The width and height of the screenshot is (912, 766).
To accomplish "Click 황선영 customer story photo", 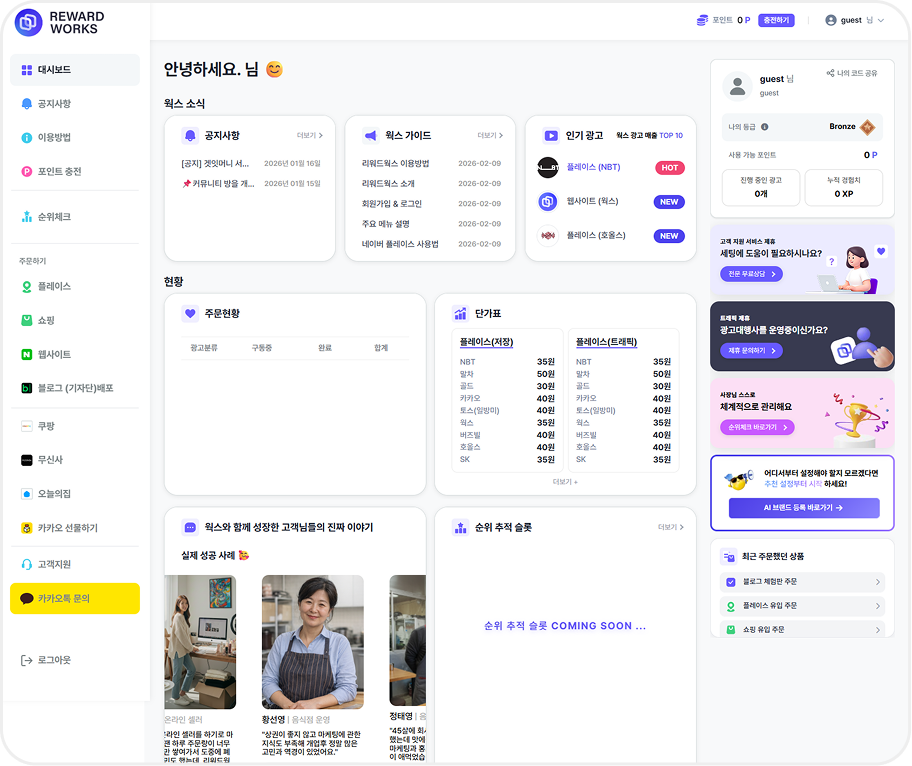I will (x=312, y=643).
